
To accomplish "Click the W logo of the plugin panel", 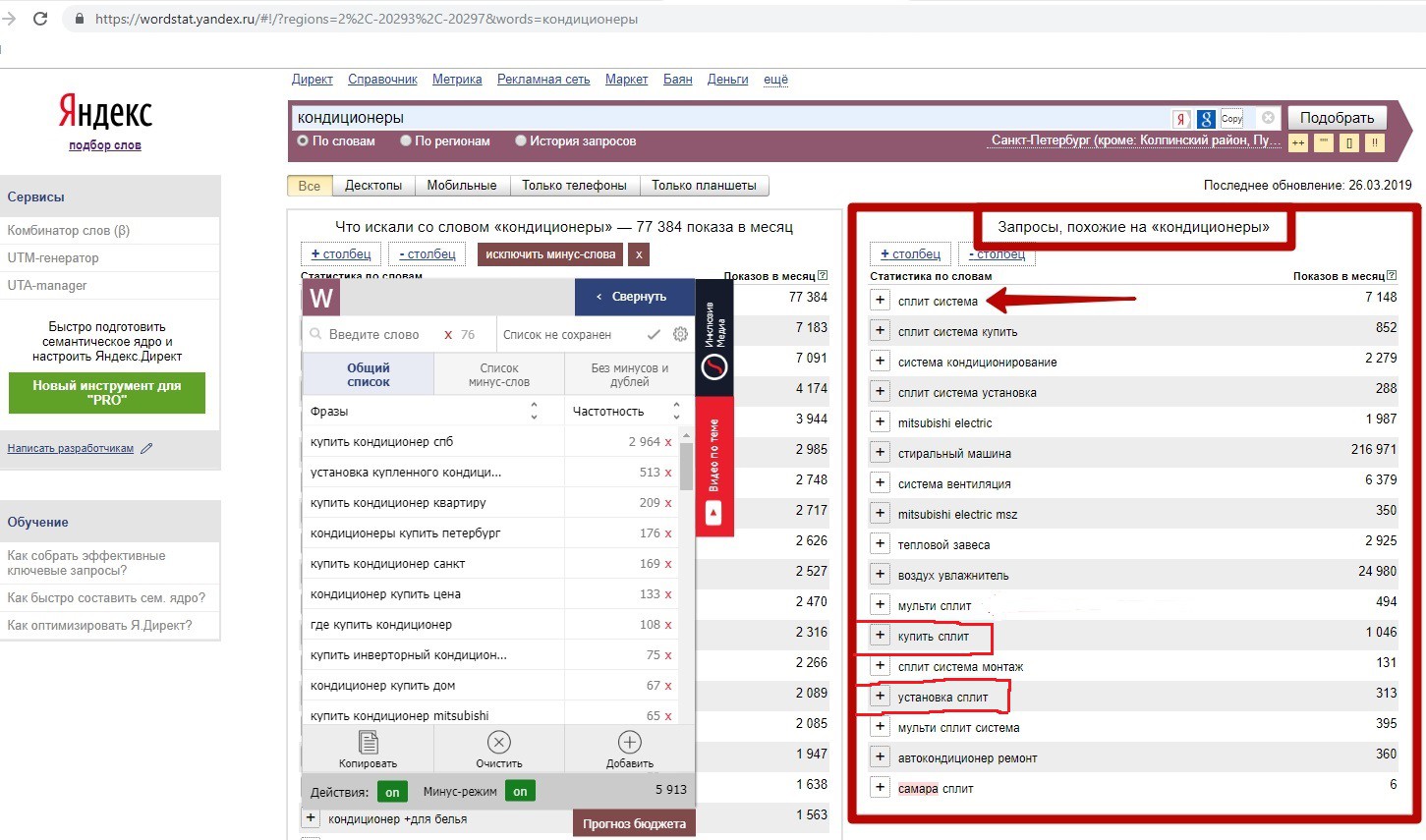I will (321, 297).
